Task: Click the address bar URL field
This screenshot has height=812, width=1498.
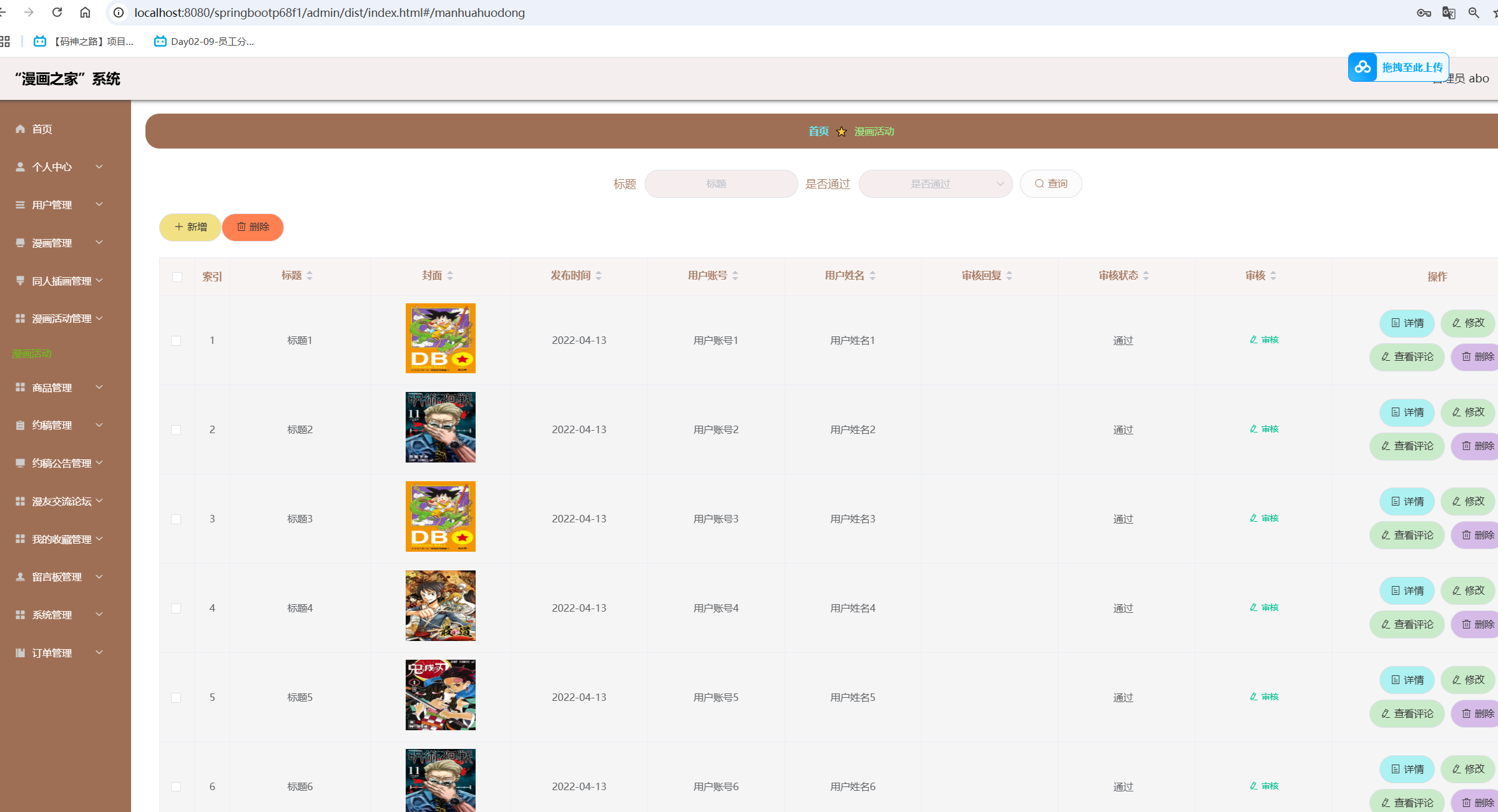Action: (x=749, y=12)
